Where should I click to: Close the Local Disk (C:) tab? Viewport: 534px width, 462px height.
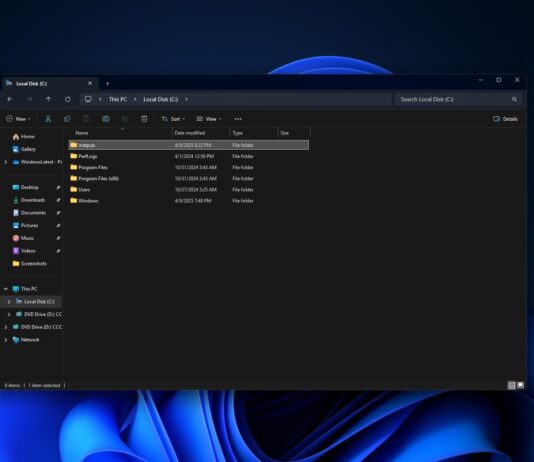[90, 83]
